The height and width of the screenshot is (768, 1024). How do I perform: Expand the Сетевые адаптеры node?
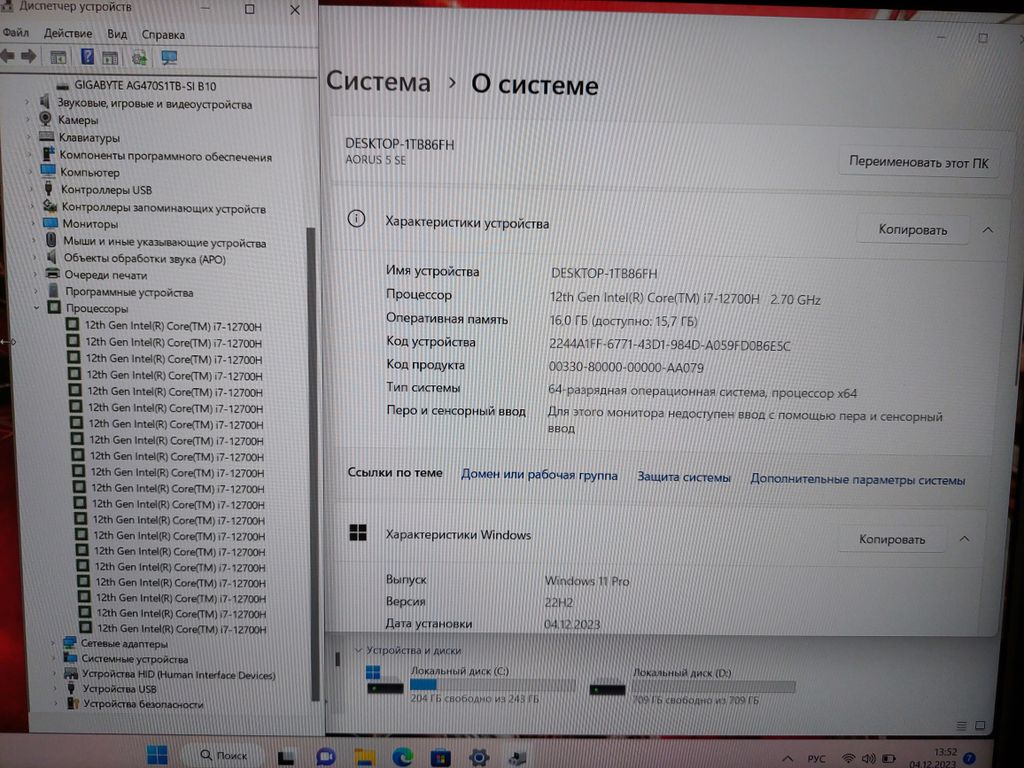pos(54,643)
